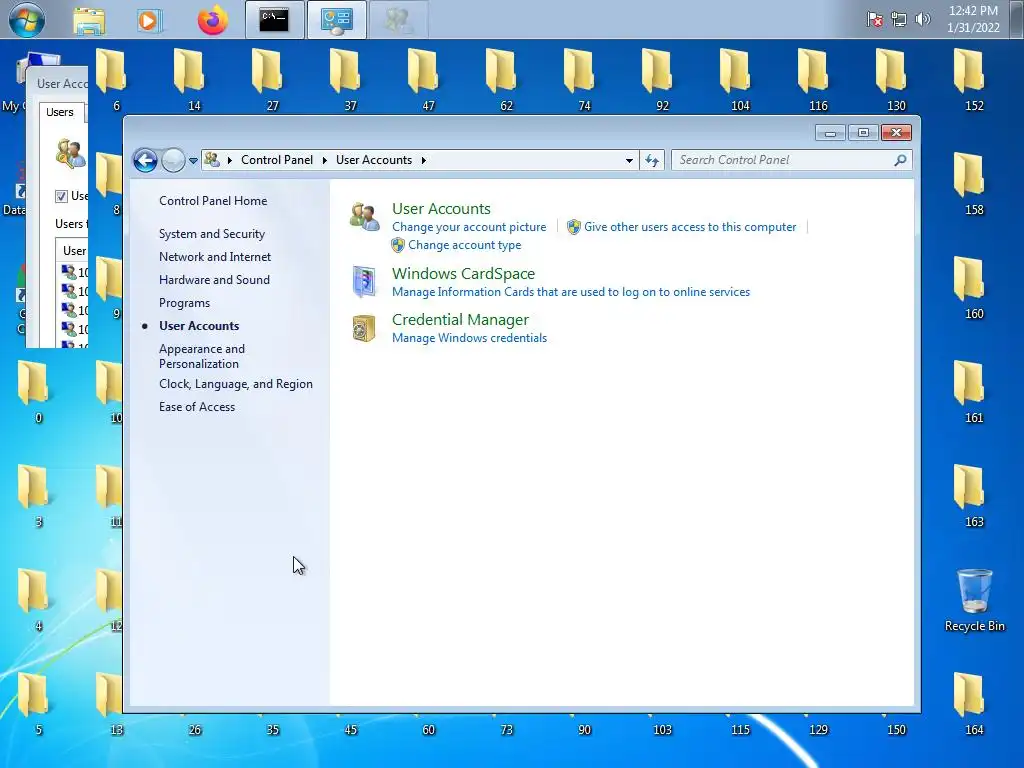This screenshot has height=768, width=1024.
Task: Open Appearance and Personalization category
Action: (202, 356)
